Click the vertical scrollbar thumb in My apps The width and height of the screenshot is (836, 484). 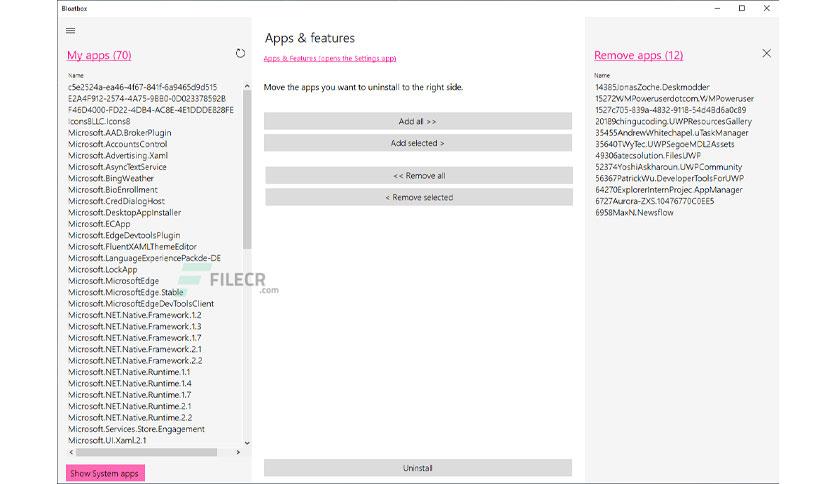pyautogui.click(x=247, y=170)
